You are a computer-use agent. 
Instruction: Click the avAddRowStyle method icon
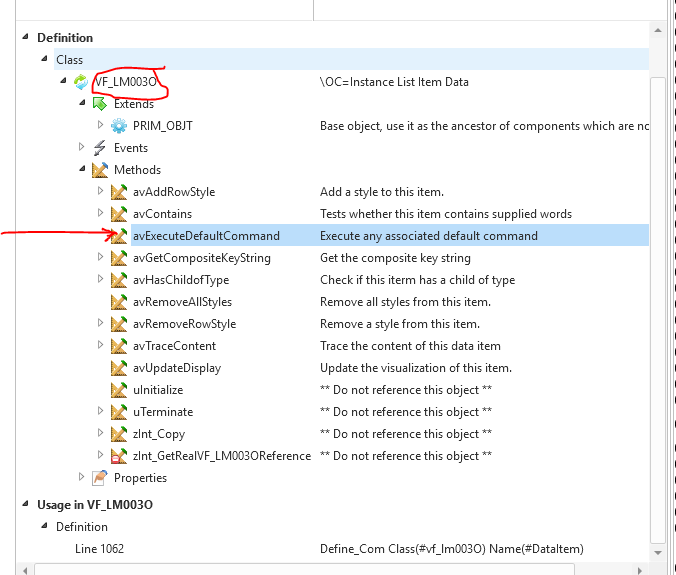click(x=119, y=192)
